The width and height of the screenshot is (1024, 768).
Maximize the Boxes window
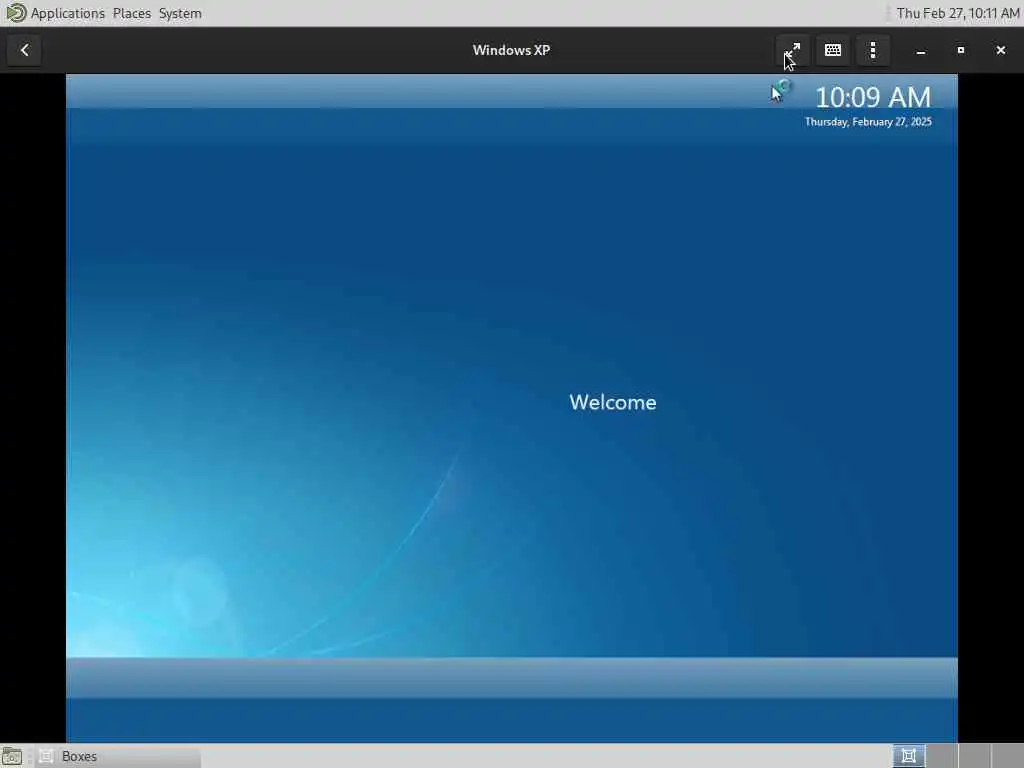961,50
